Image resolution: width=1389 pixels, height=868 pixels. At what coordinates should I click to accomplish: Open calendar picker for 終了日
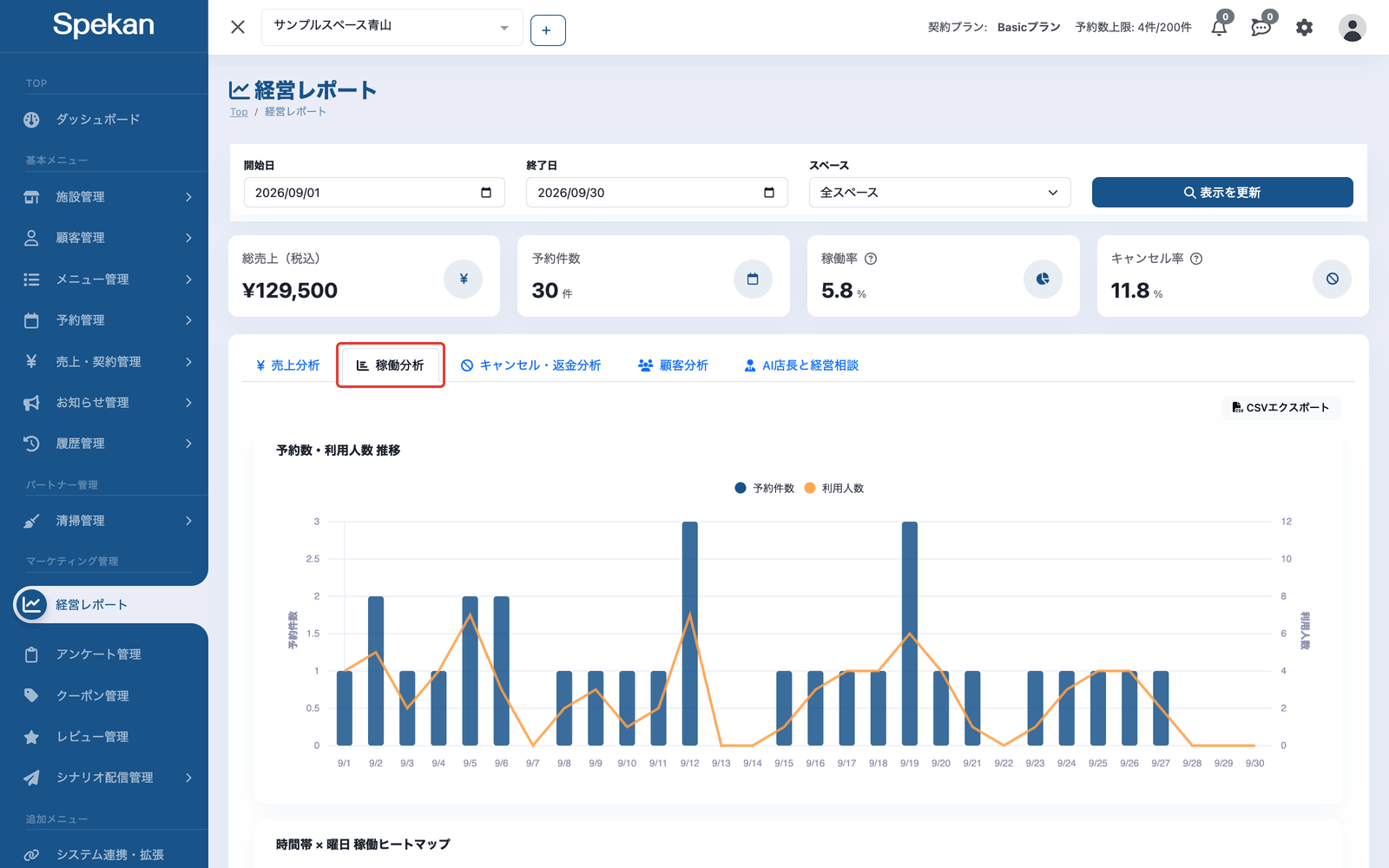coord(769,193)
